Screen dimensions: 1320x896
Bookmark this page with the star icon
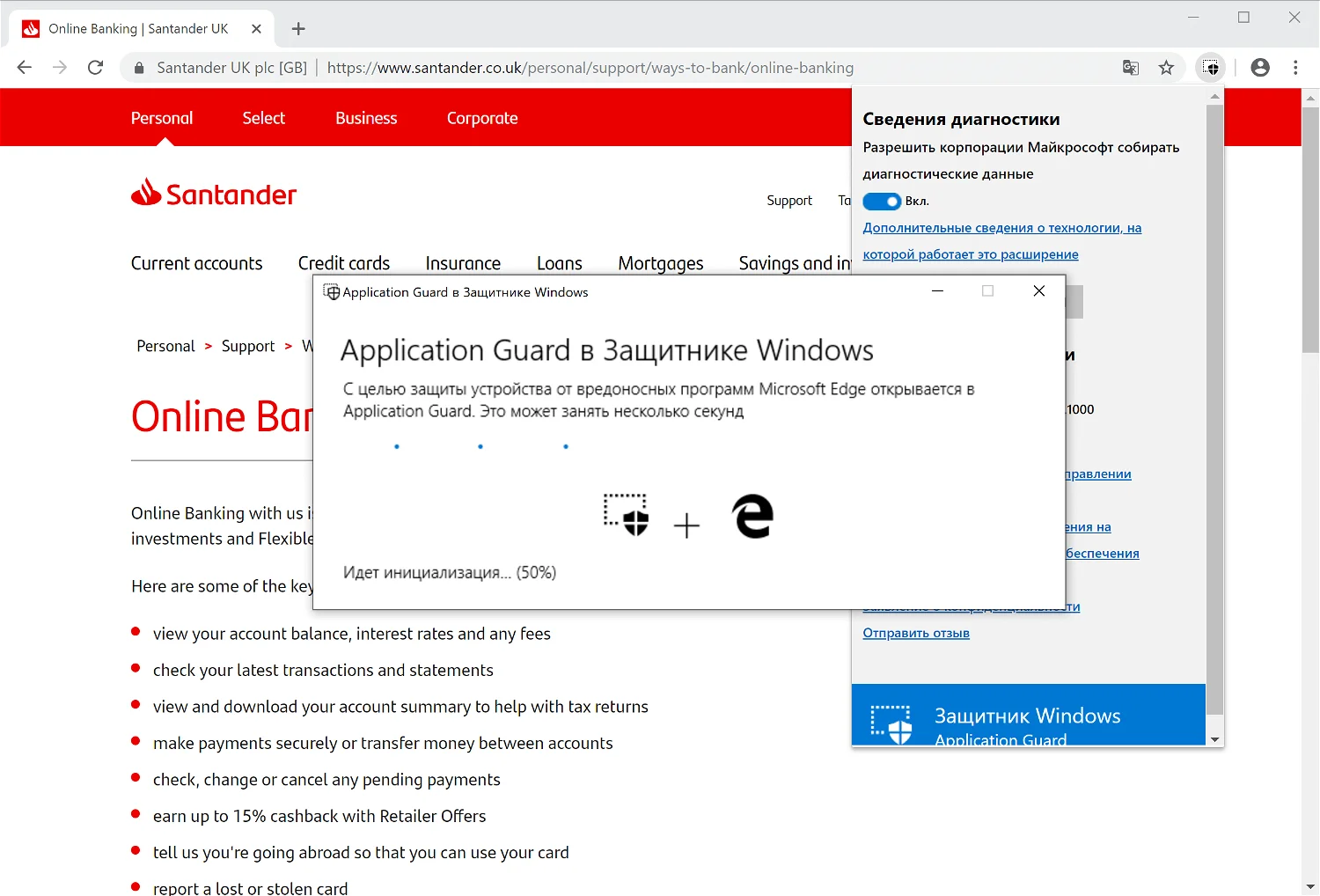point(1166,68)
